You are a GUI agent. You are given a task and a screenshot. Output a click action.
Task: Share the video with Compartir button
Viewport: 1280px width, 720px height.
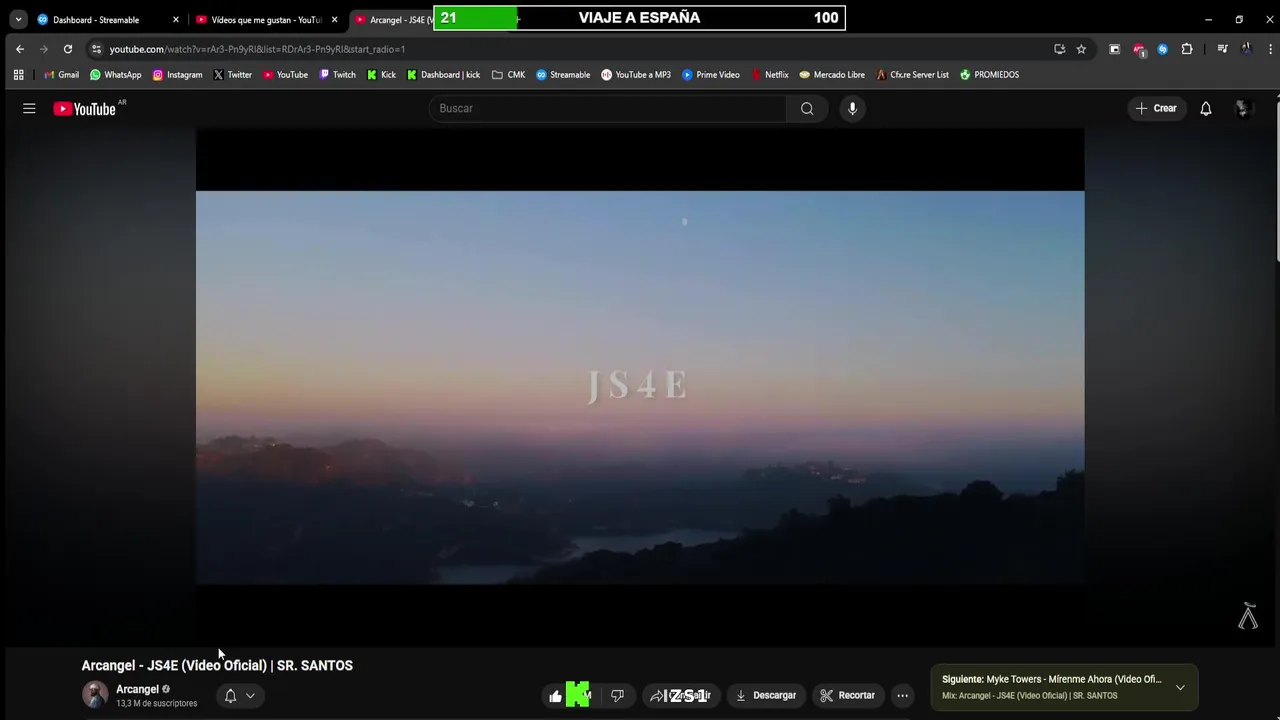click(680, 696)
